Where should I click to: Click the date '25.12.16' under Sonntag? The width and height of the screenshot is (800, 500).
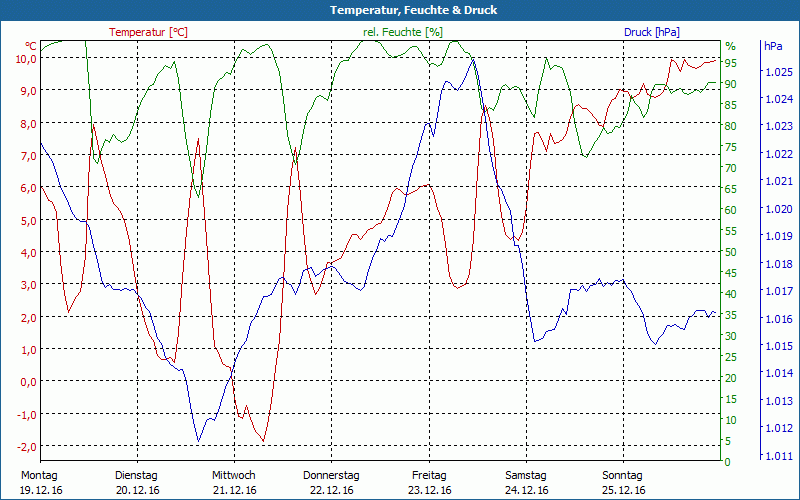pos(623,490)
